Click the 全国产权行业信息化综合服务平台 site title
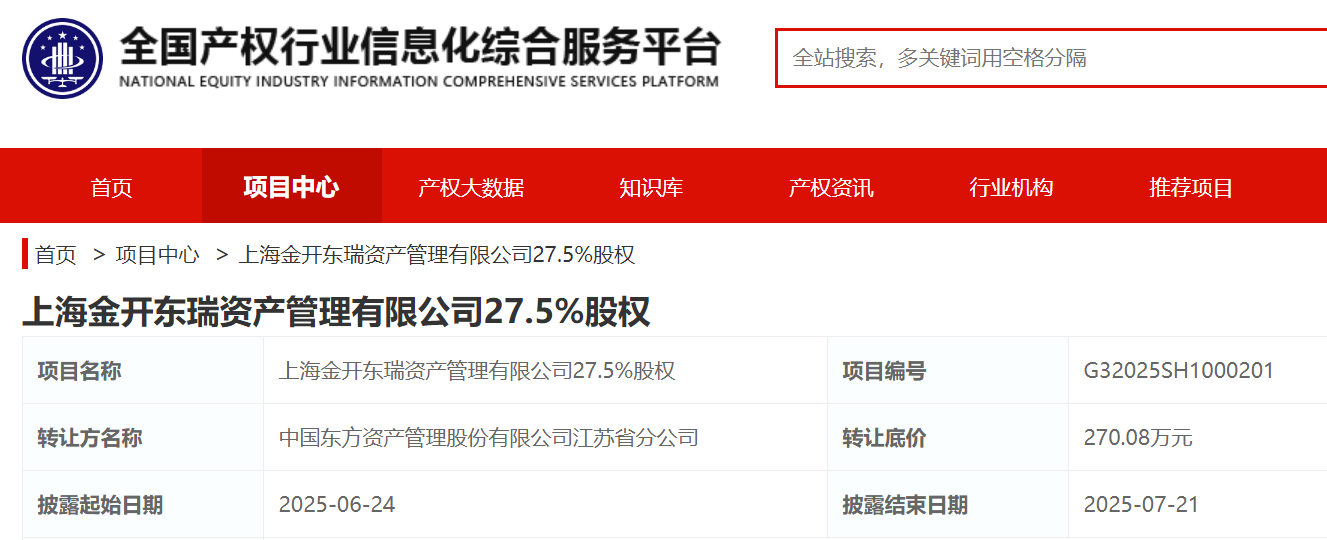Screen dimensions: 1327x540 (x=419, y=47)
